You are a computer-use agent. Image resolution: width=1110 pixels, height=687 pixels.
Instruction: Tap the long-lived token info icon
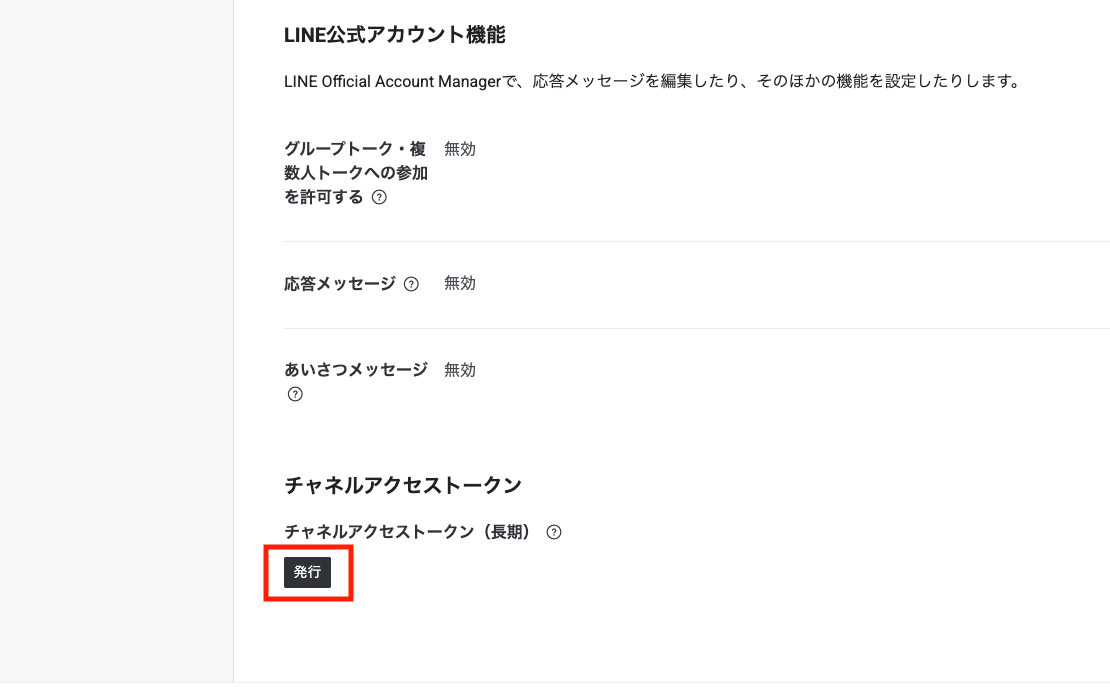coord(554,532)
